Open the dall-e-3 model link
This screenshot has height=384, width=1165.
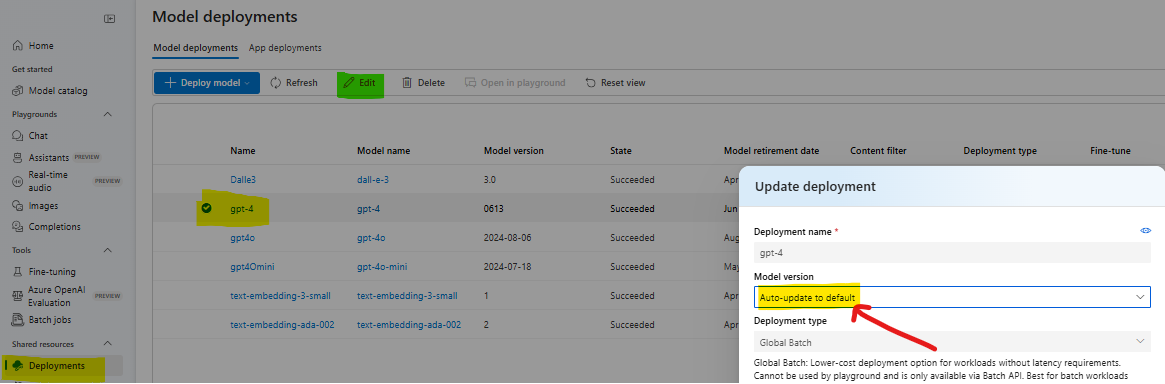[x=373, y=179]
